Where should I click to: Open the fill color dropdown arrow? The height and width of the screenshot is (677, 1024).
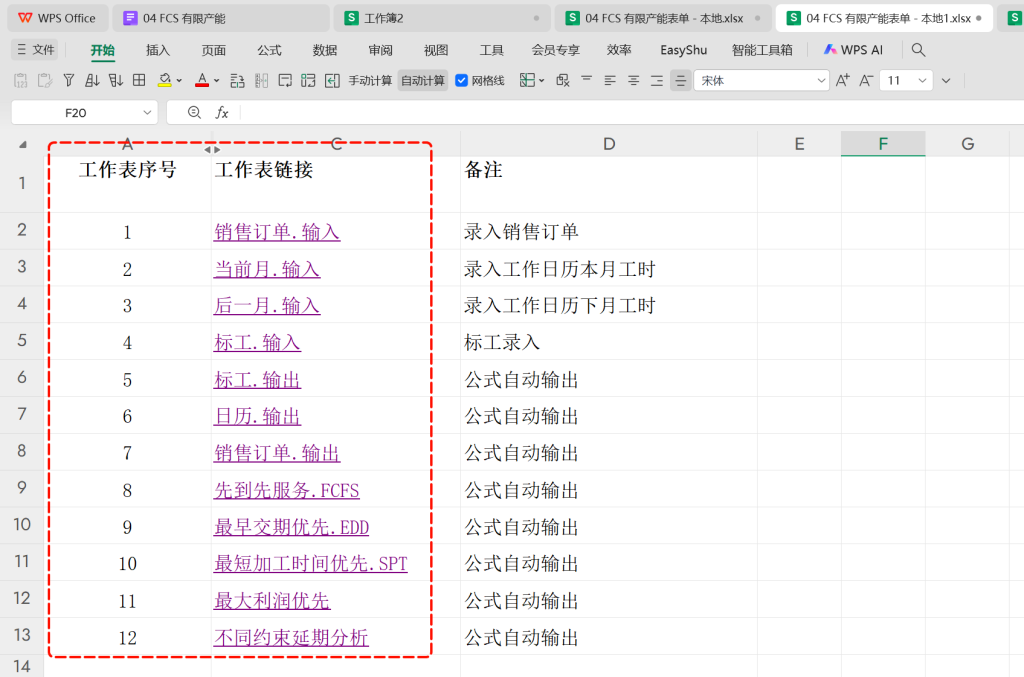(179, 81)
